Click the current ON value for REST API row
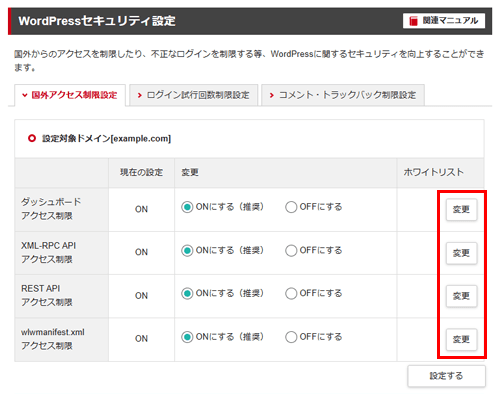The image size is (500, 394). coord(141,296)
